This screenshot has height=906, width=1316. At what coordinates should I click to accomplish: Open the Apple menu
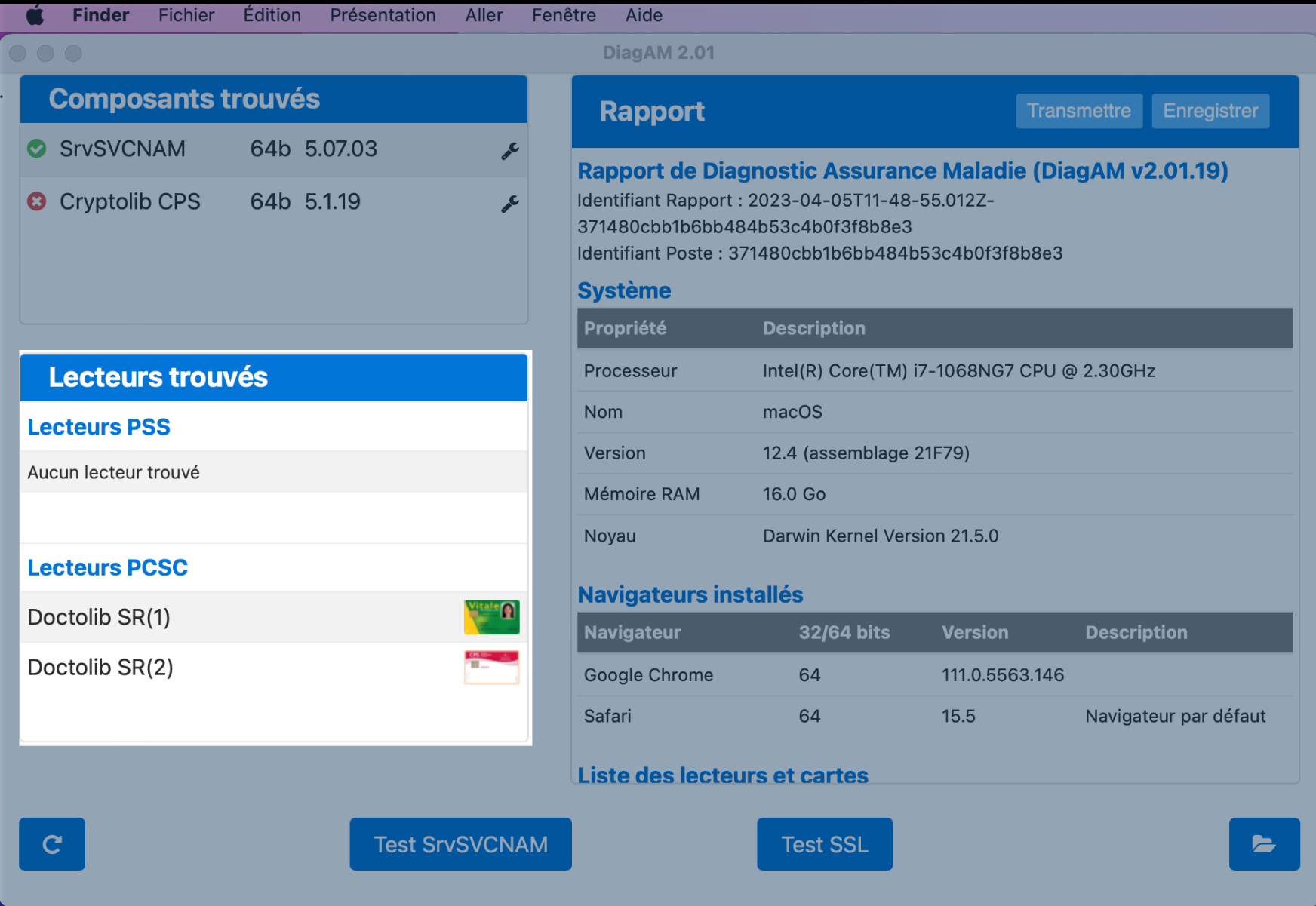35,15
